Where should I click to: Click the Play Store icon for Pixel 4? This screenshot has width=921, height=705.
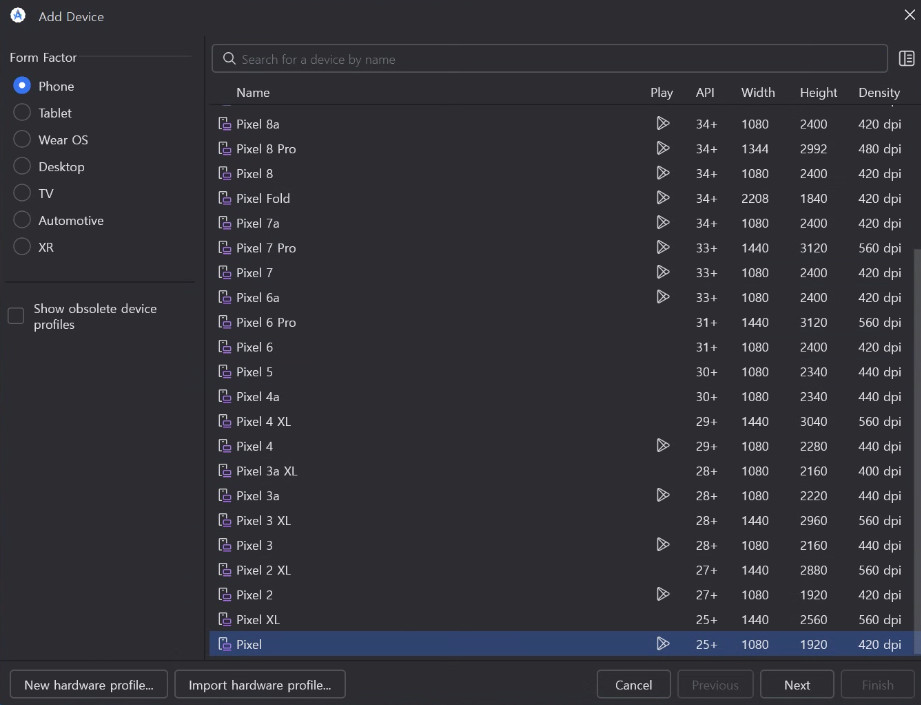[663, 445]
